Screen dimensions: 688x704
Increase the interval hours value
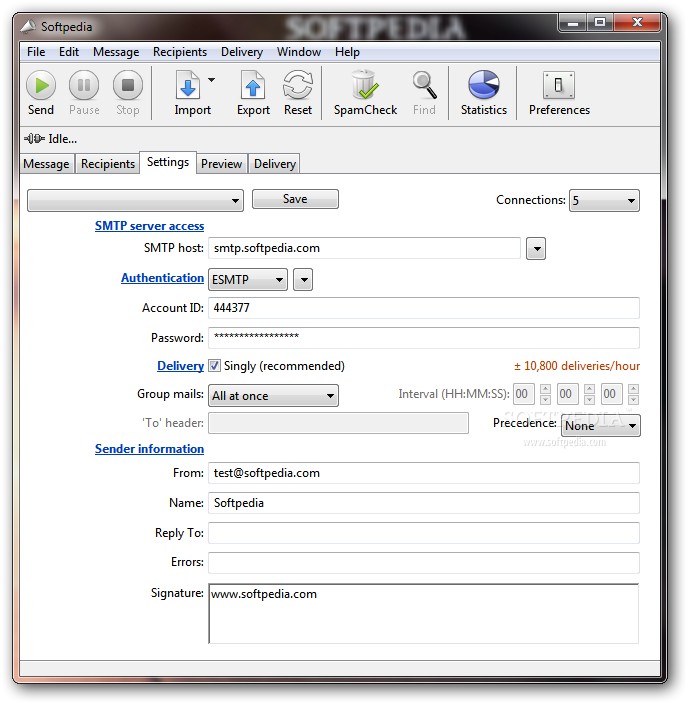pos(545,389)
